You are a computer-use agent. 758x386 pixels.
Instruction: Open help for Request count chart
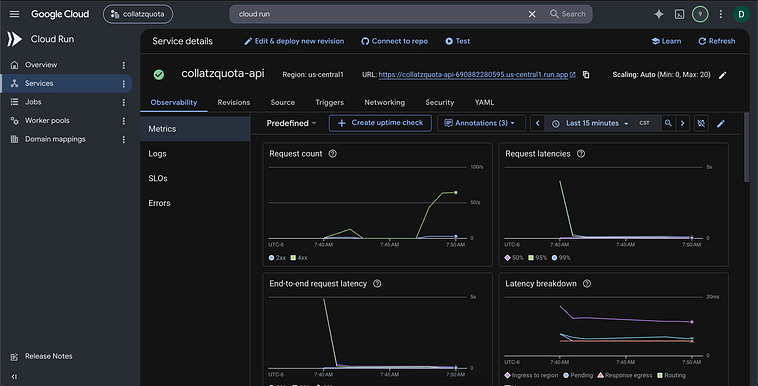point(333,154)
